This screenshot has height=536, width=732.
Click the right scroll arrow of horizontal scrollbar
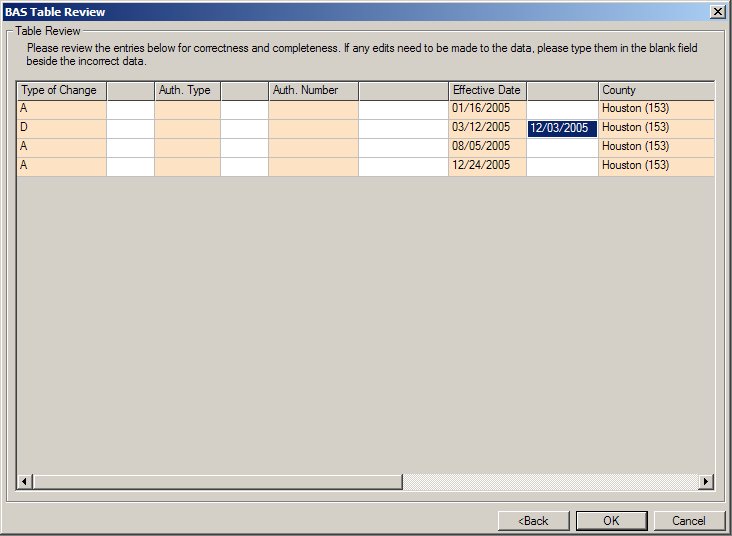coord(706,481)
